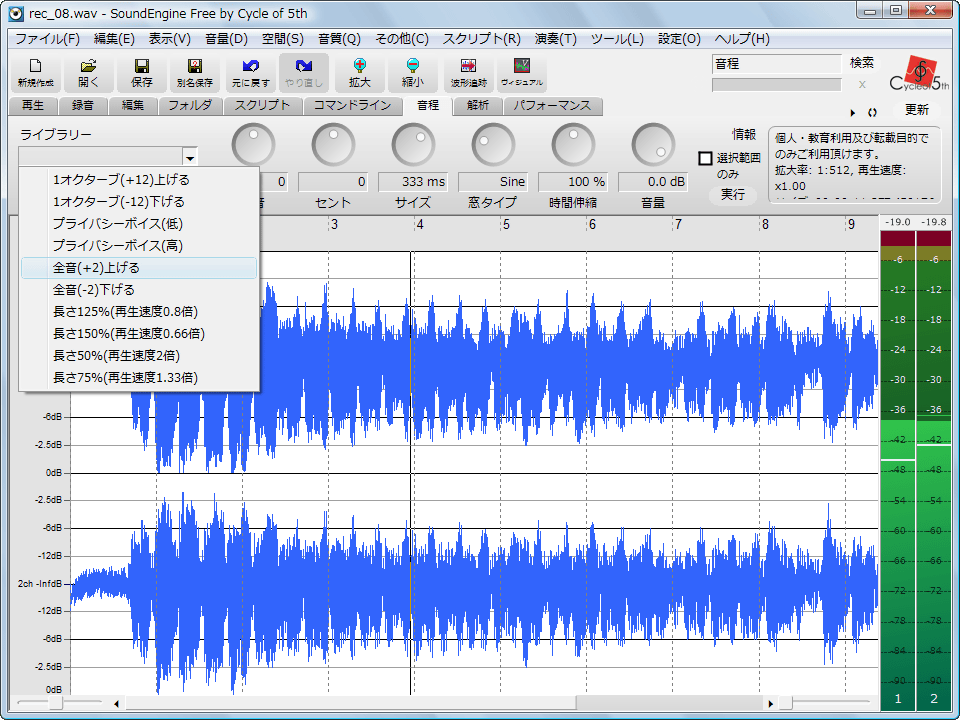This screenshot has width=960, height=720.
Task: Open the ライブラリー dropdown arrow
Action: tap(190, 157)
